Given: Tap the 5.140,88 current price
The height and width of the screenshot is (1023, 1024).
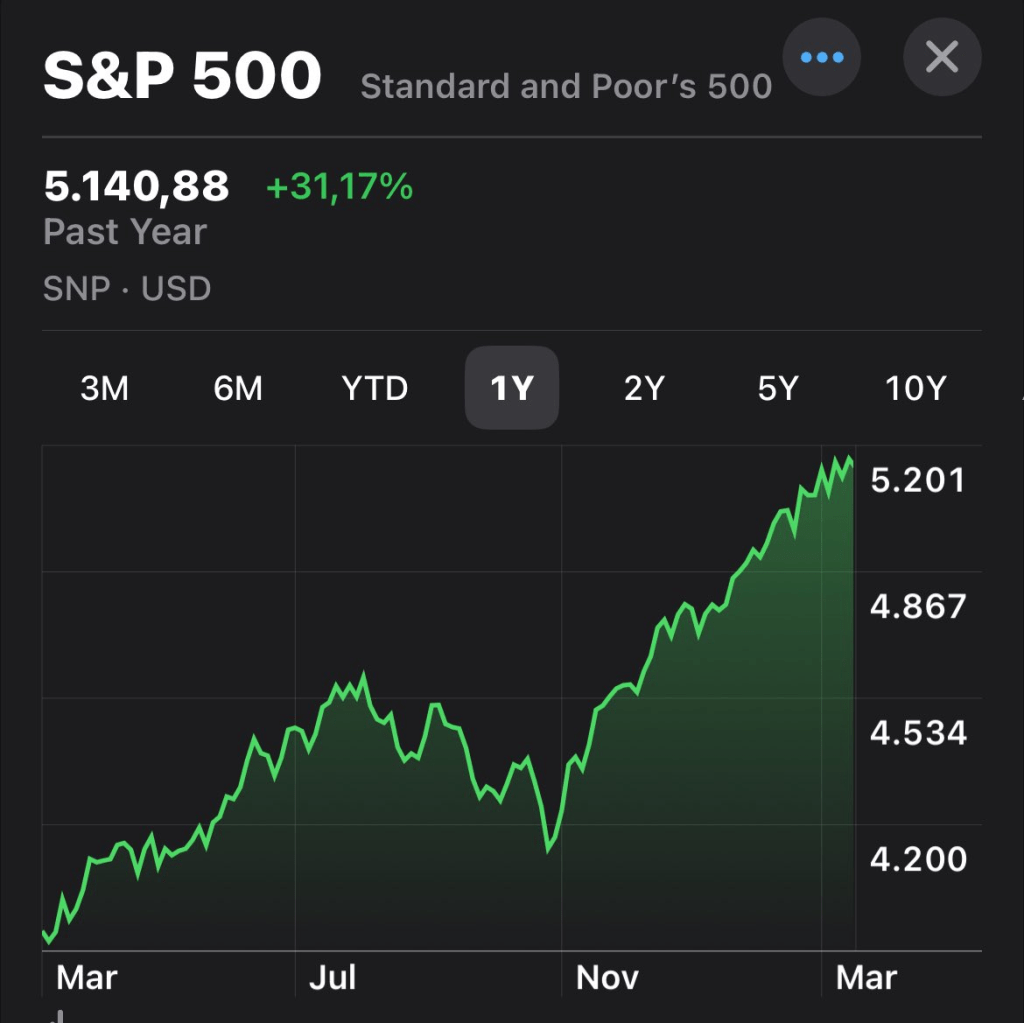Looking at the screenshot, I should click(137, 186).
